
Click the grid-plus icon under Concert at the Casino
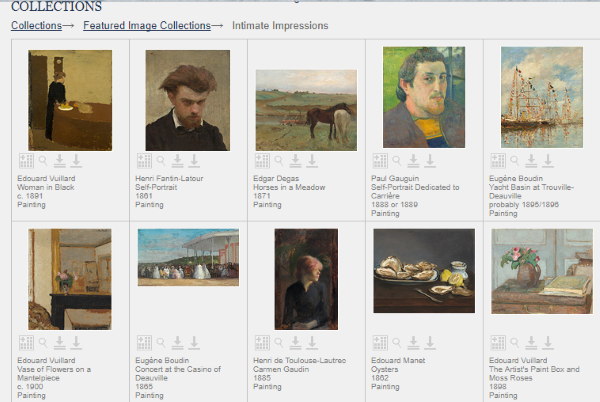click(144, 342)
